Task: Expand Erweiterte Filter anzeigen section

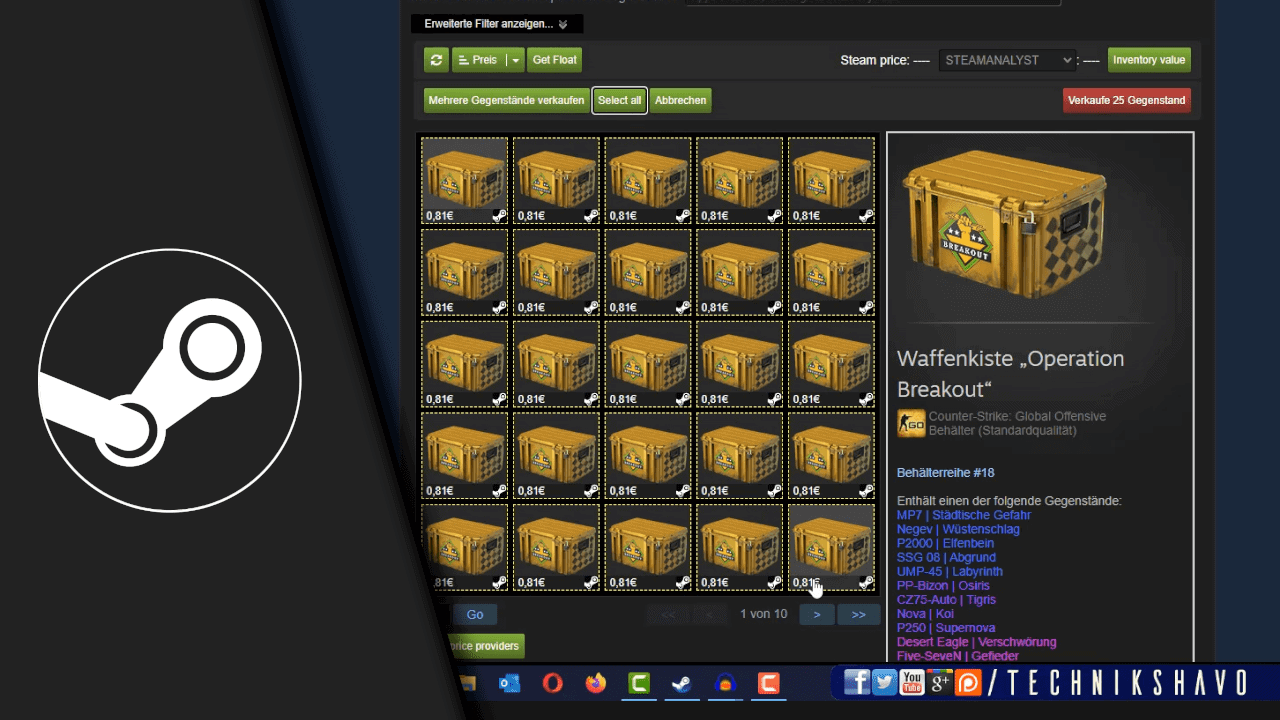Action: click(497, 23)
